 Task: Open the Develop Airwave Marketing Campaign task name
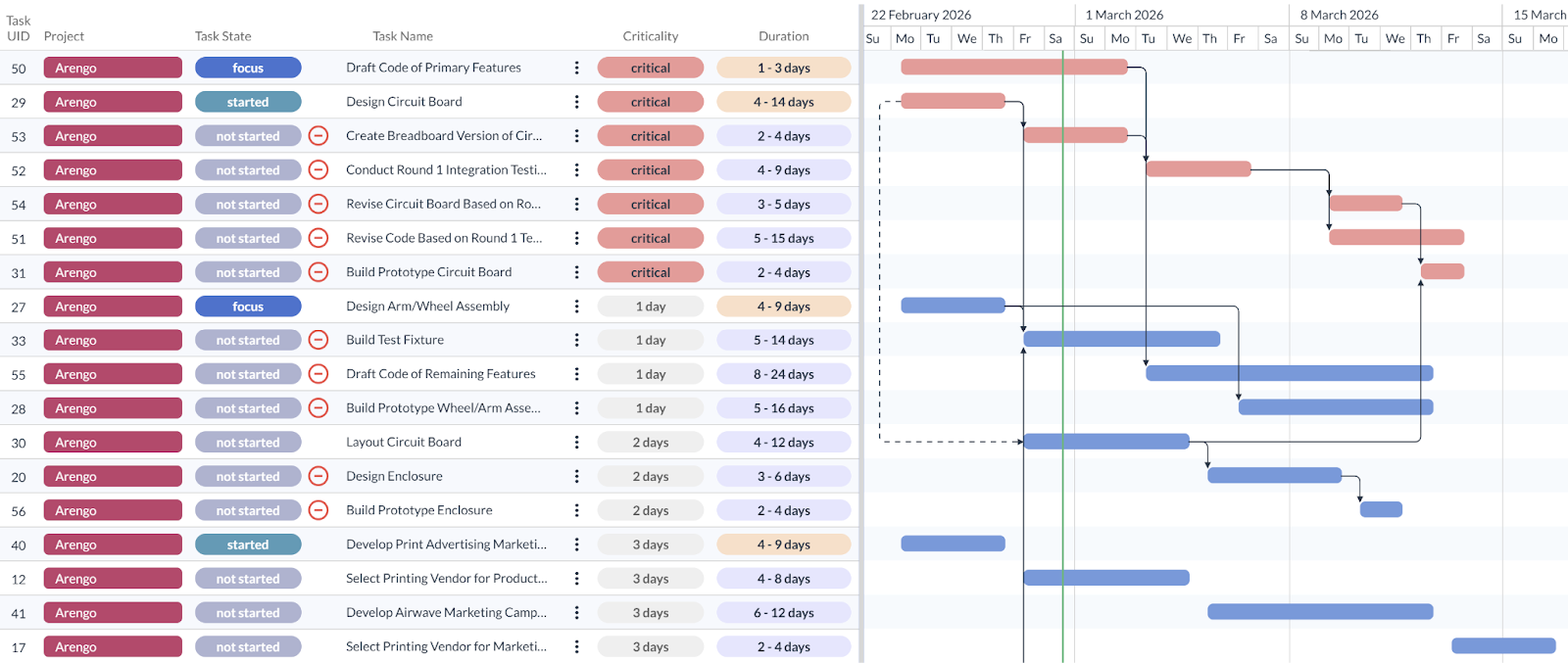[x=446, y=613]
